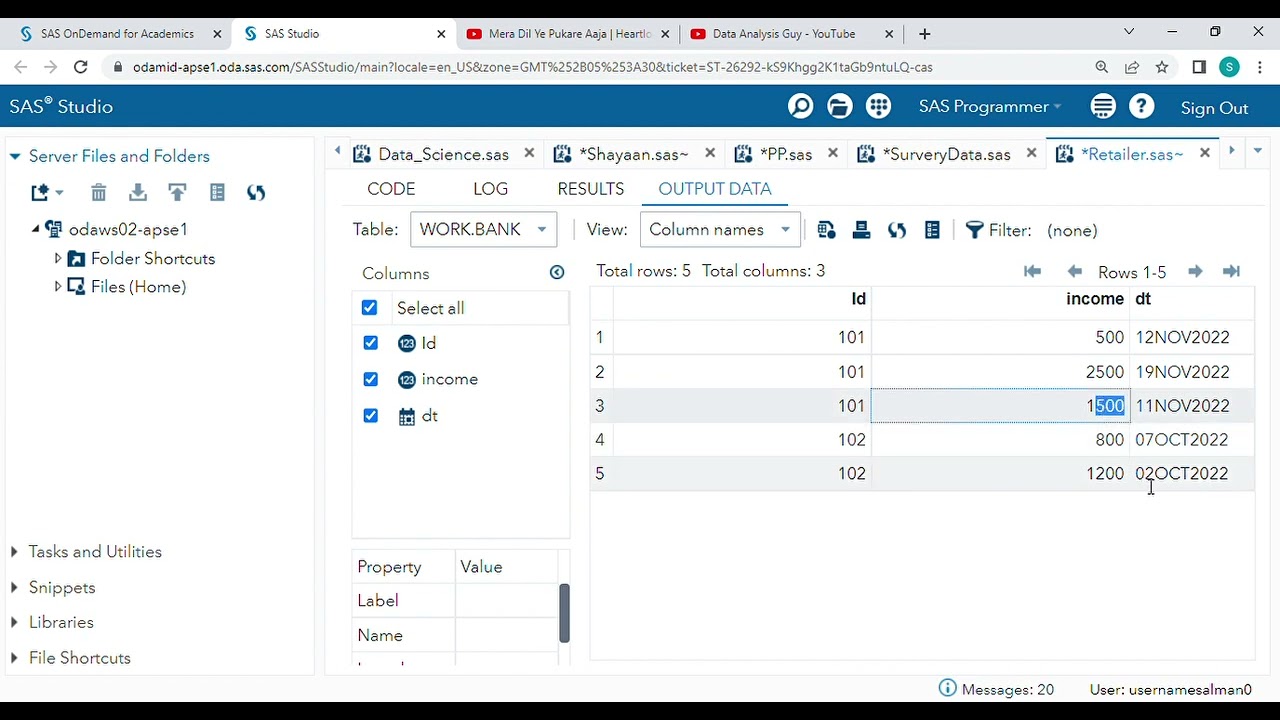Click the Download icon in Server Files
This screenshot has height=720, width=1280.
click(x=138, y=192)
